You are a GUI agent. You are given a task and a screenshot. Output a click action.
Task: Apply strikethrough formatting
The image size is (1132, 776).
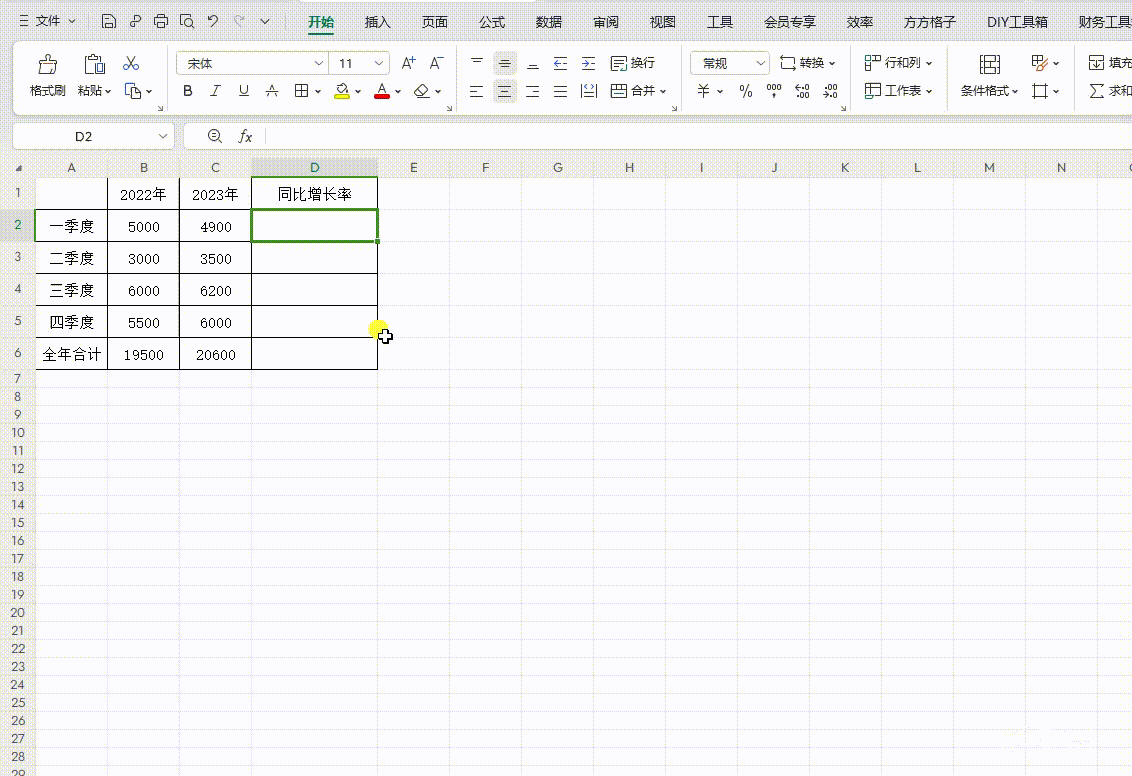tap(272, 91)
